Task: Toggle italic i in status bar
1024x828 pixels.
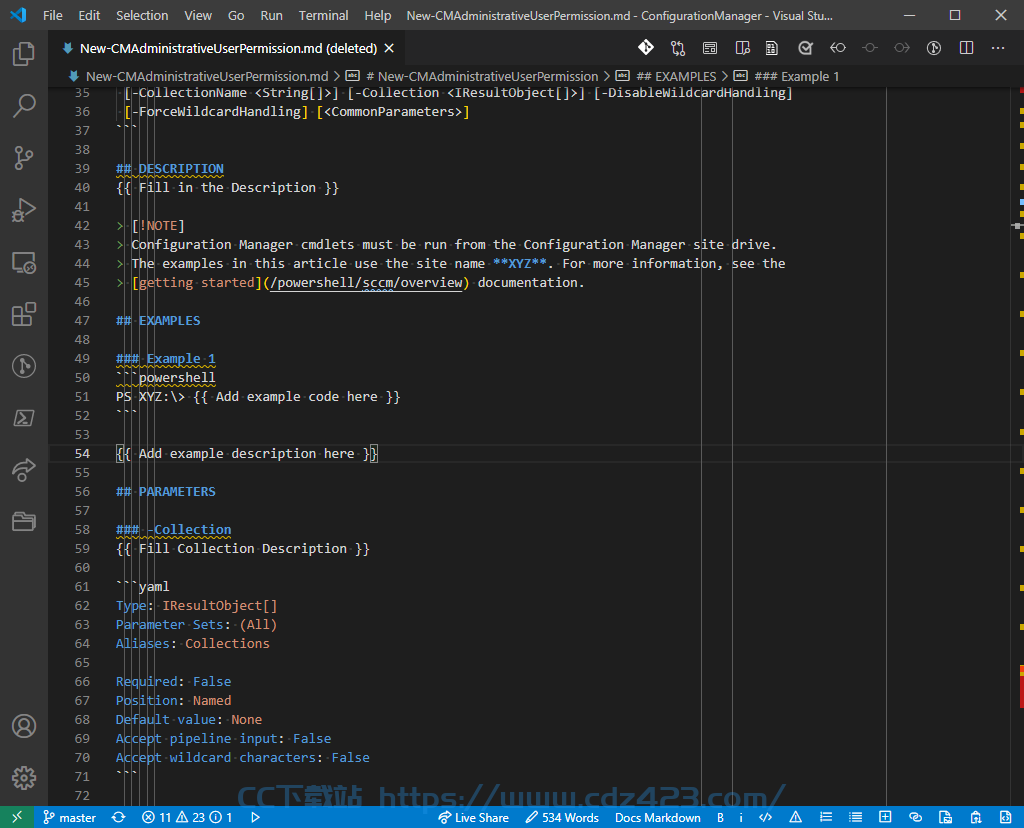Action: pyautogui.click(x=741, y=817)
